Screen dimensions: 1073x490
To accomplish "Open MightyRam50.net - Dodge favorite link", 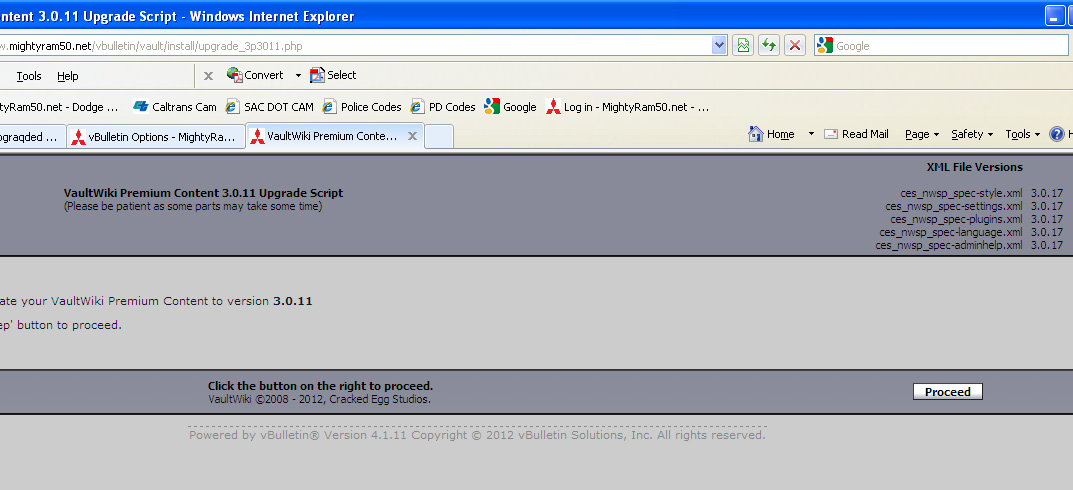I will [60, 107].
